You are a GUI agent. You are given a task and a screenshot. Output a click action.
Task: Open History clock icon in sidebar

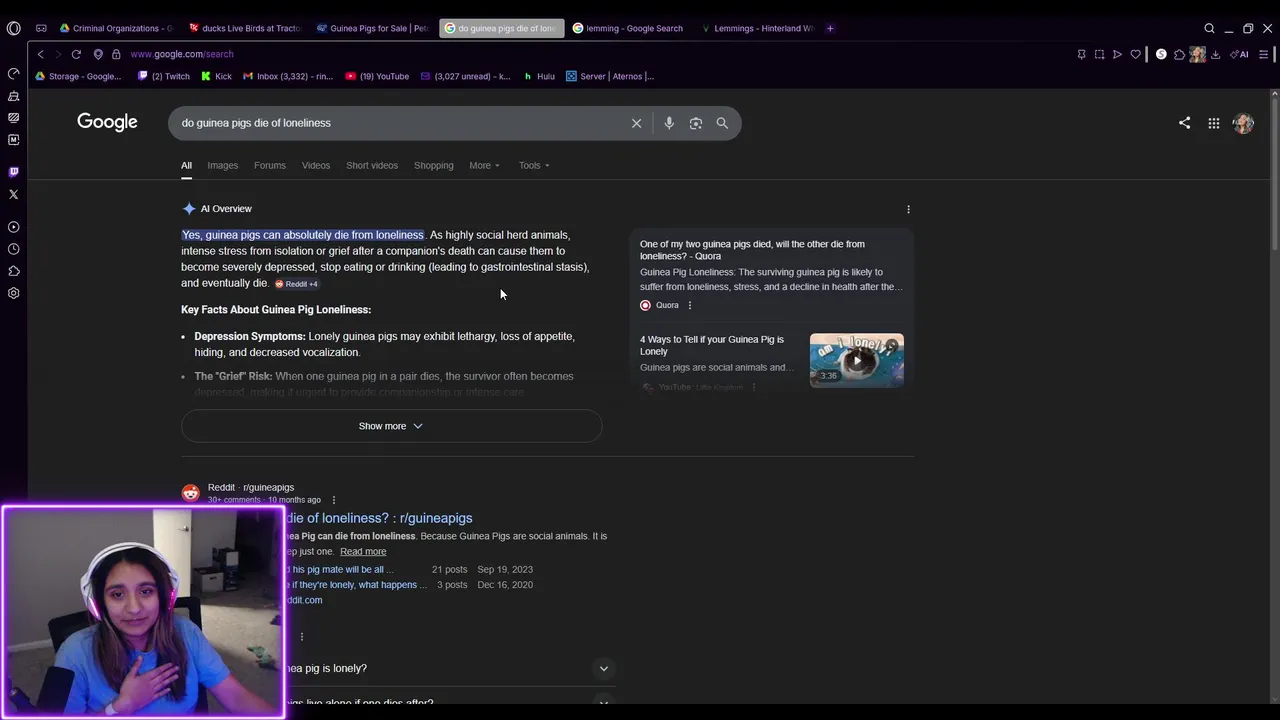click(x=13, y=249)
